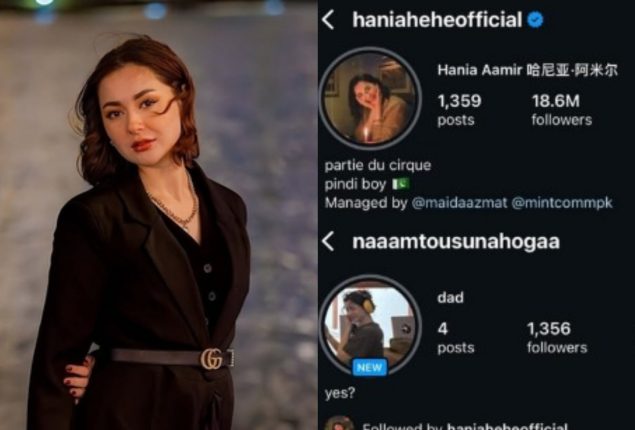Viewport: 635px width, 430px height.
Task: Click the 'partie du cirque' bio text
Action: pyautogui.click(x=378, y=166)
